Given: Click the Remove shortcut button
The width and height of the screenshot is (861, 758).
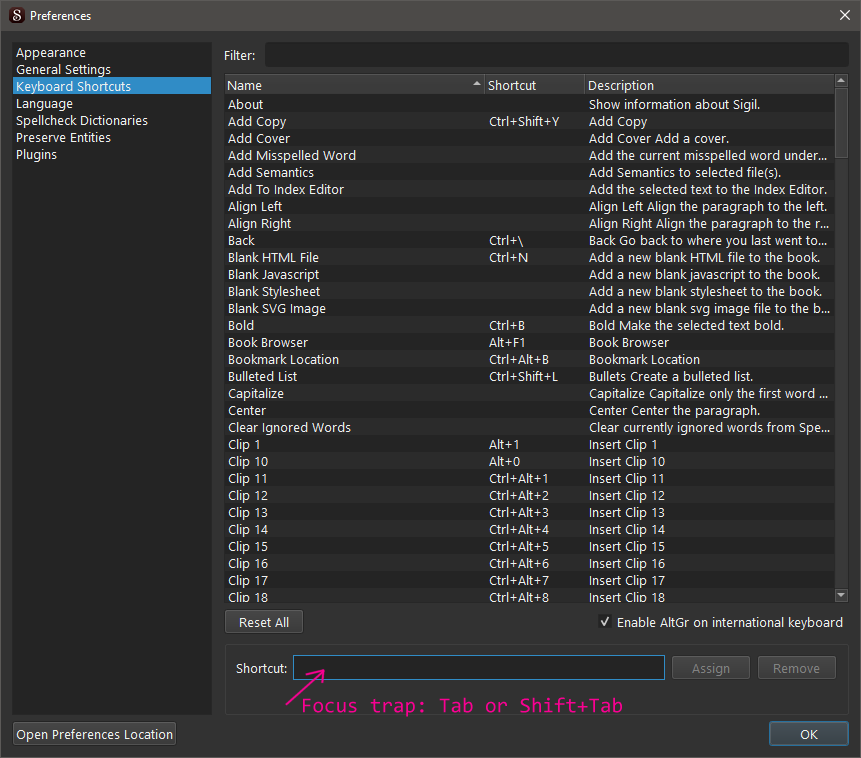Looking at the screenshot, I should tap(796, 668).
